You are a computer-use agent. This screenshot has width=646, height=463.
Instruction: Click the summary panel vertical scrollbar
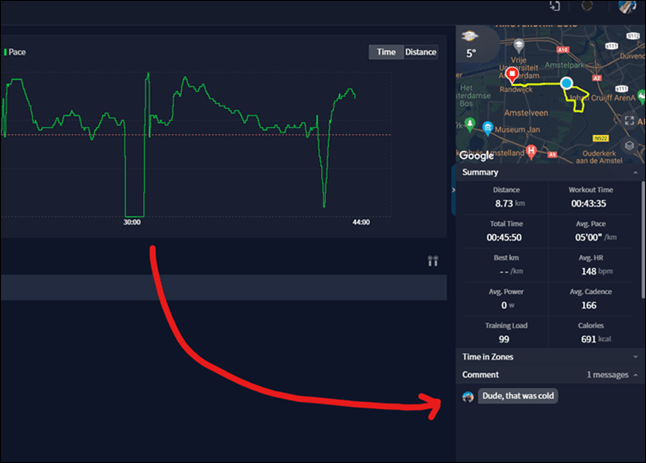(x=643, y=240)
